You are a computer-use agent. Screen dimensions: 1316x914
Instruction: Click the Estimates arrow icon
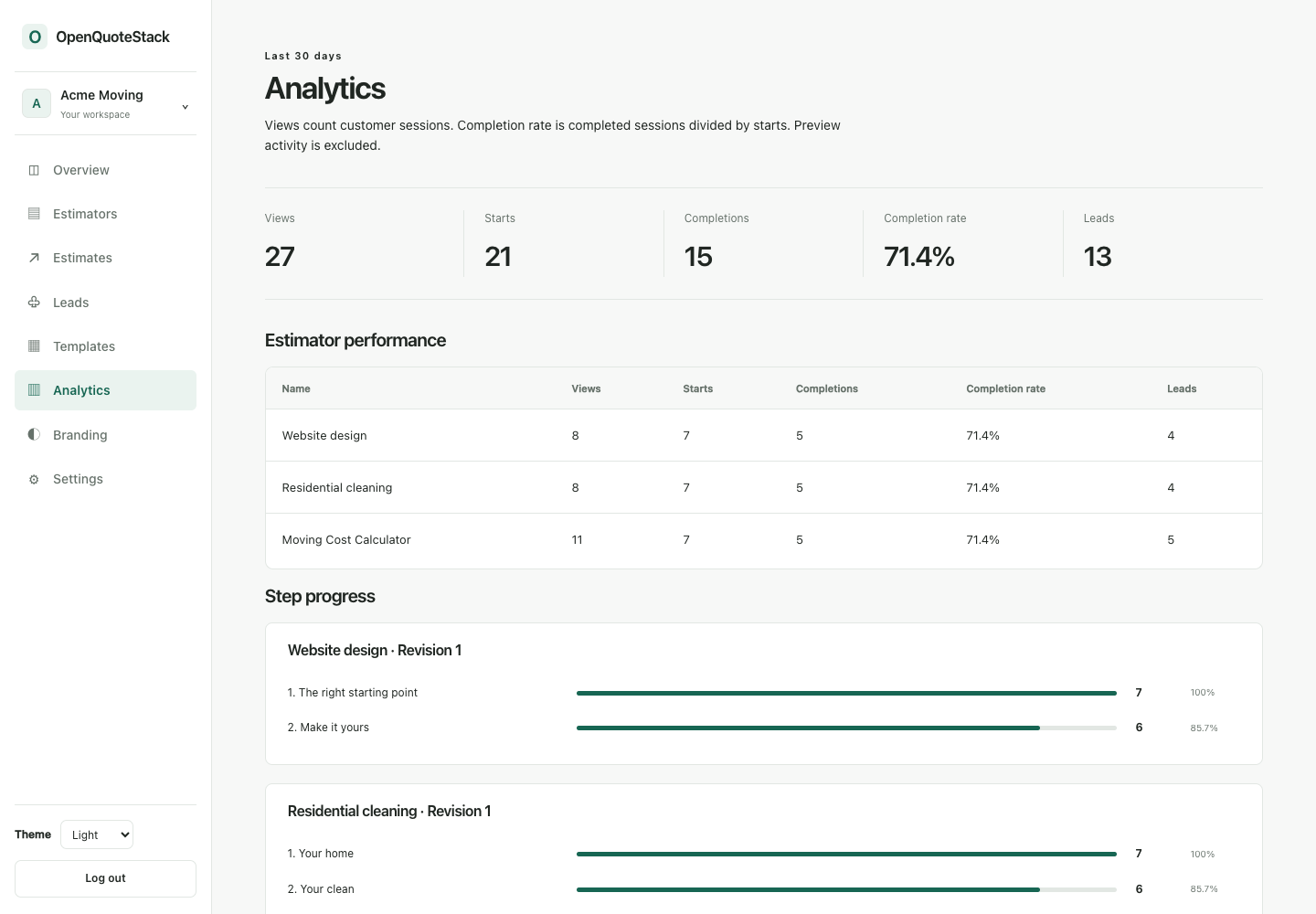tap(34, 258)
